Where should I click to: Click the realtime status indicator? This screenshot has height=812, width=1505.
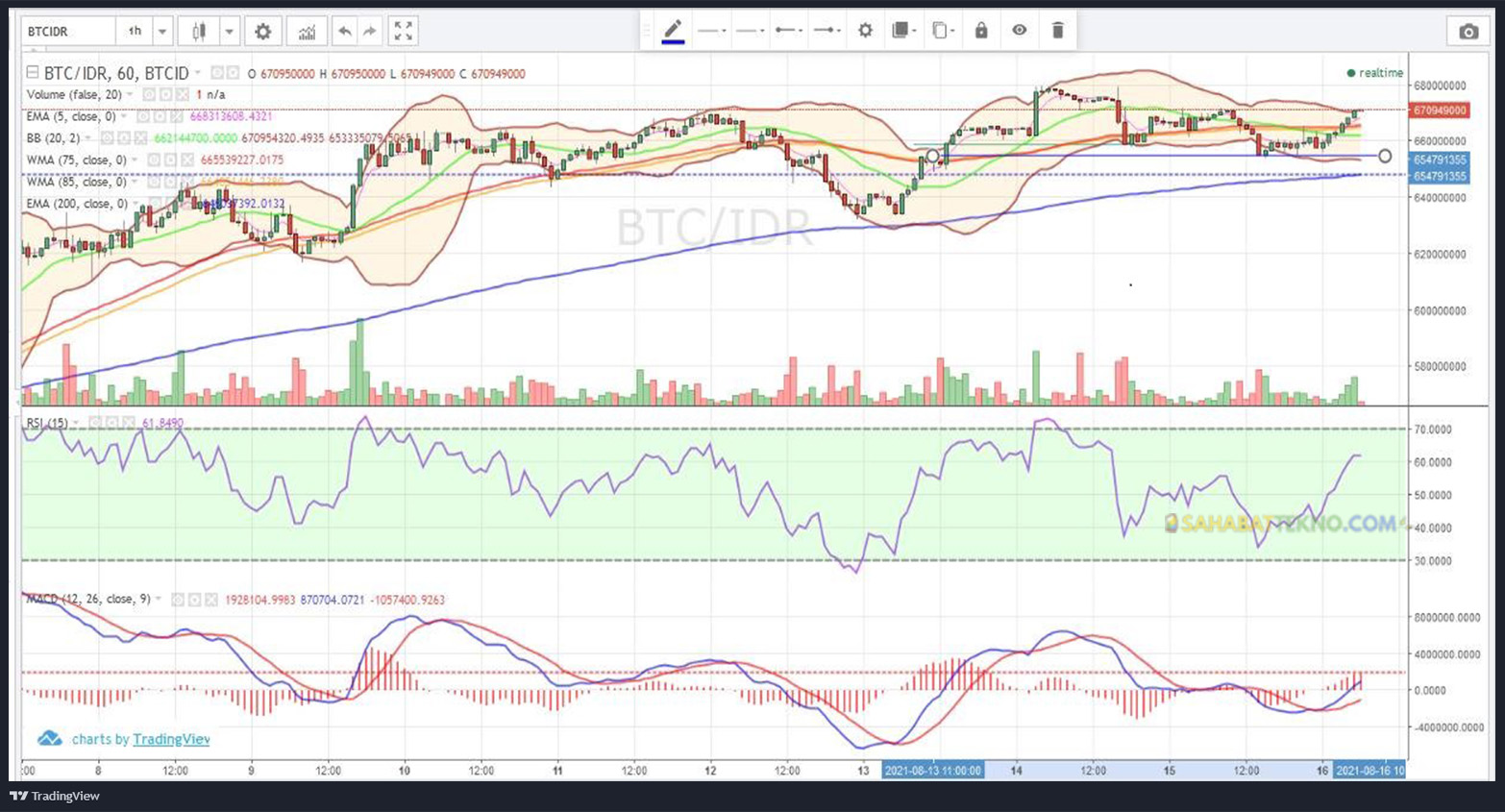pyautogui.click(x=1375, y=73)
